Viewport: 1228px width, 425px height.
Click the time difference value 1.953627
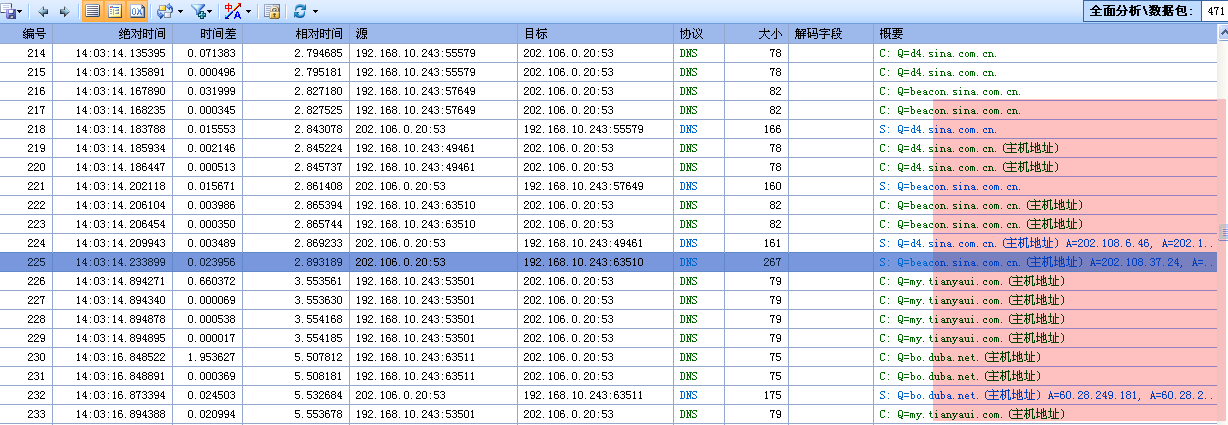(x=211, y=357)
